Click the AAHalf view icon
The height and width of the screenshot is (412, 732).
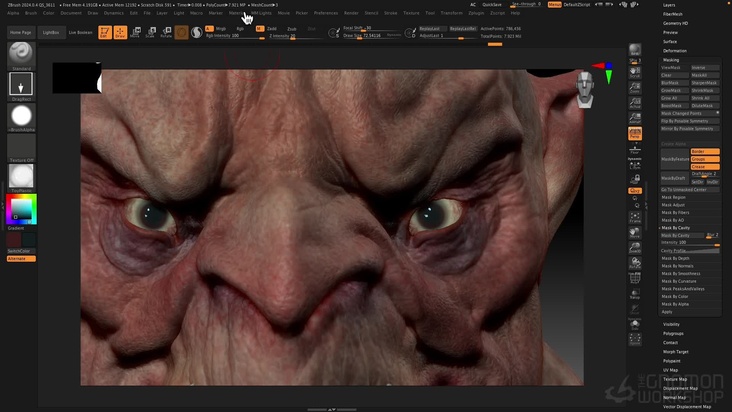point(635,118)
